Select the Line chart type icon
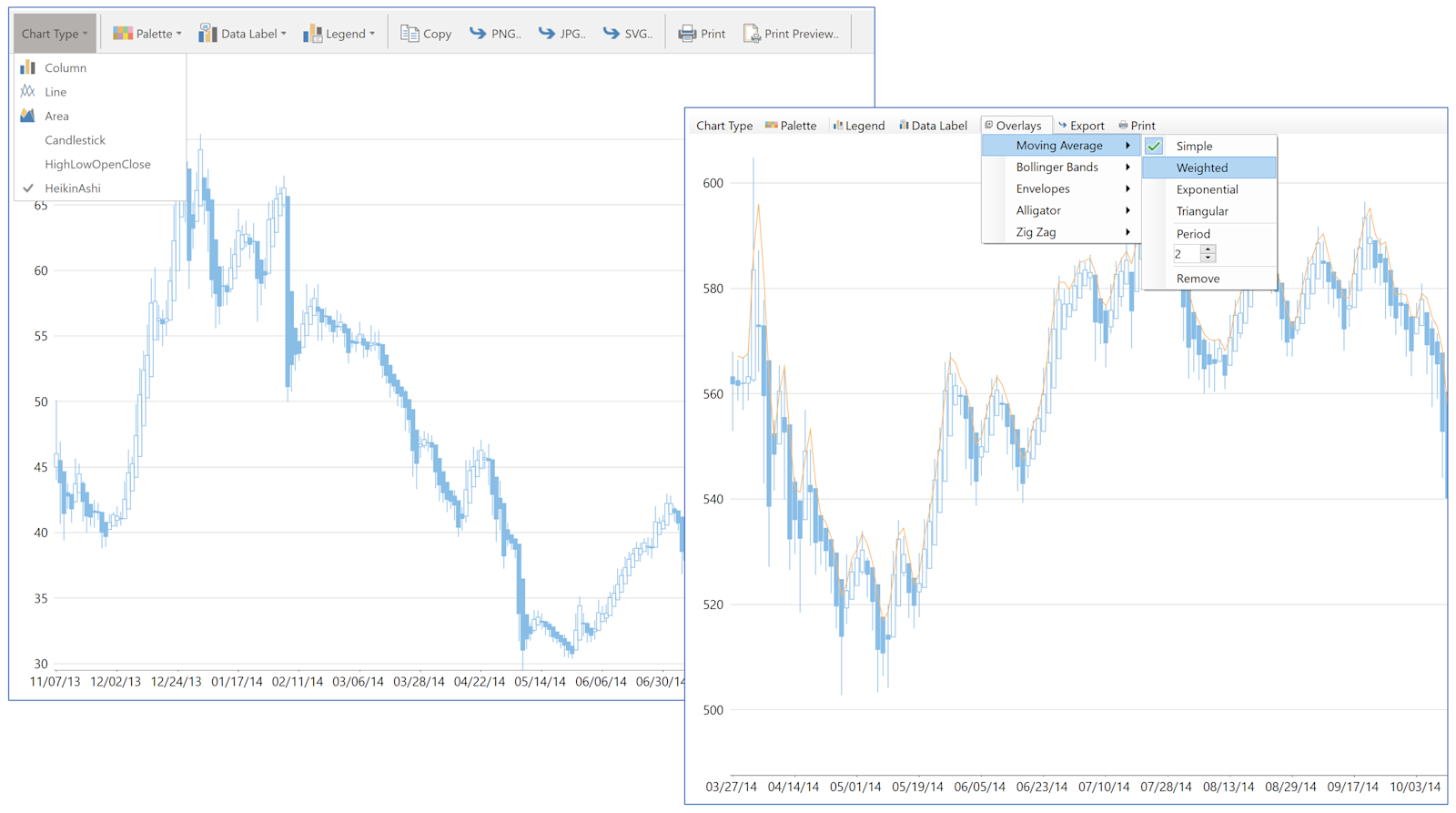The image size is (1456, 813). pyautogui.click(x=28, y=91)
